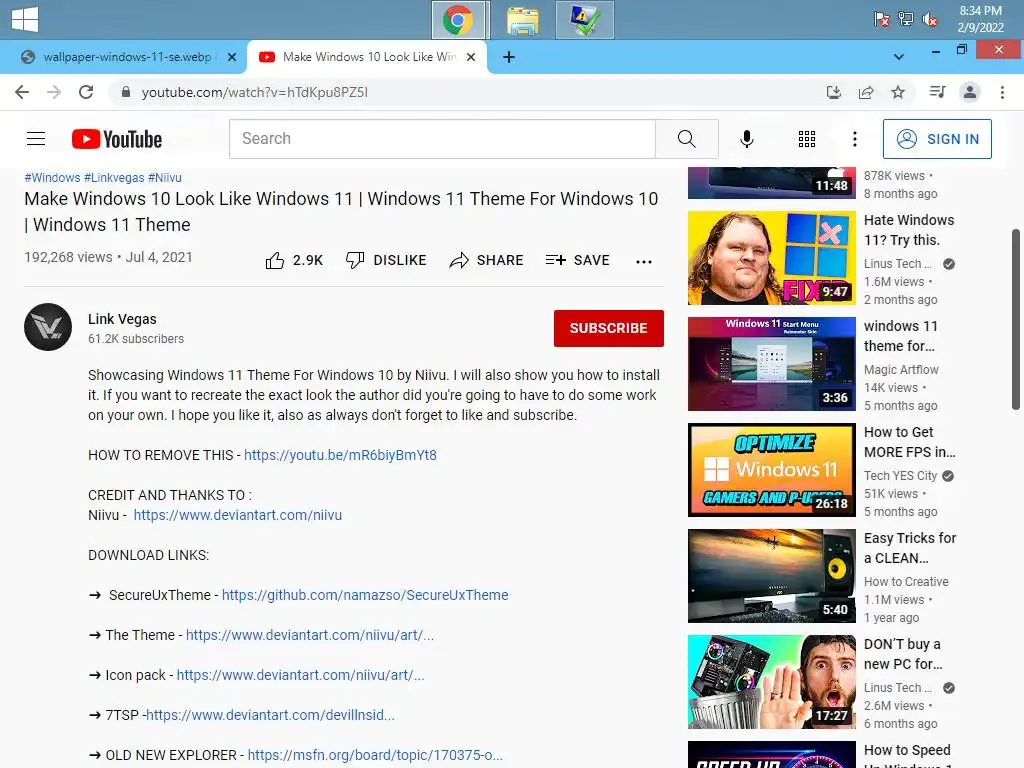Click the install app icon in address bar
Viewport: 1024px width, 768px height.
[x=834, y=92]
